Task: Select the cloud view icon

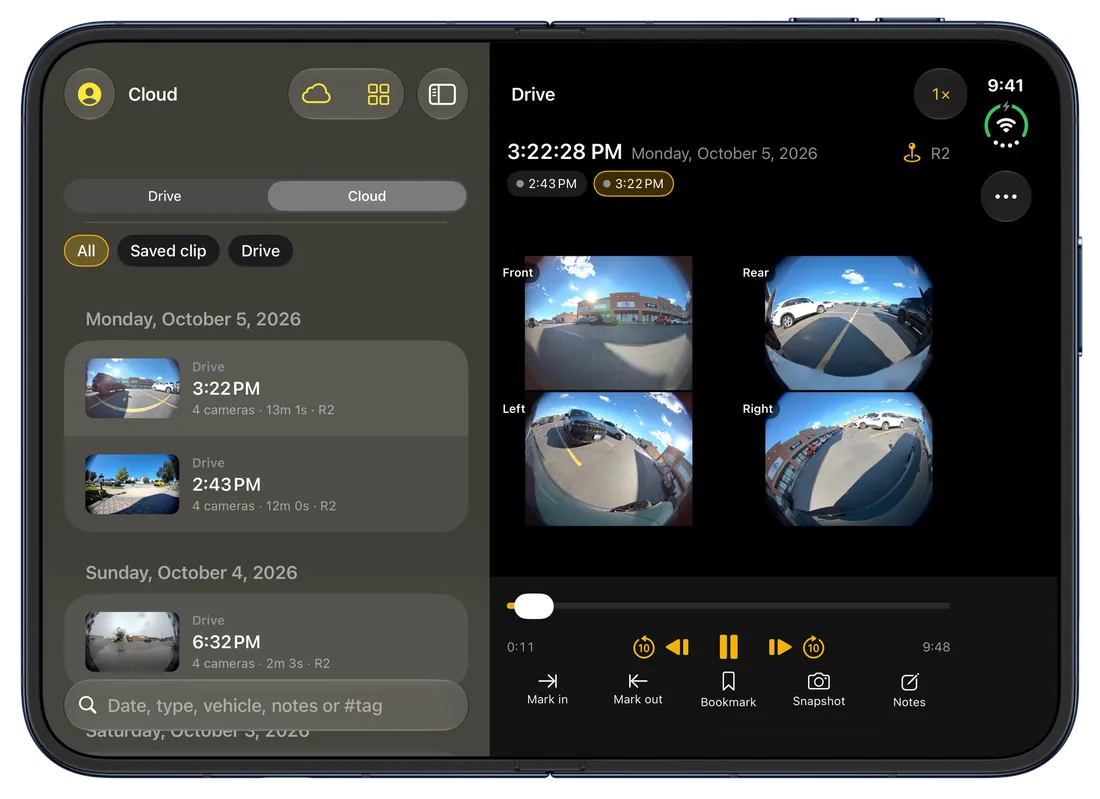Action: click(x=316, y=94)
